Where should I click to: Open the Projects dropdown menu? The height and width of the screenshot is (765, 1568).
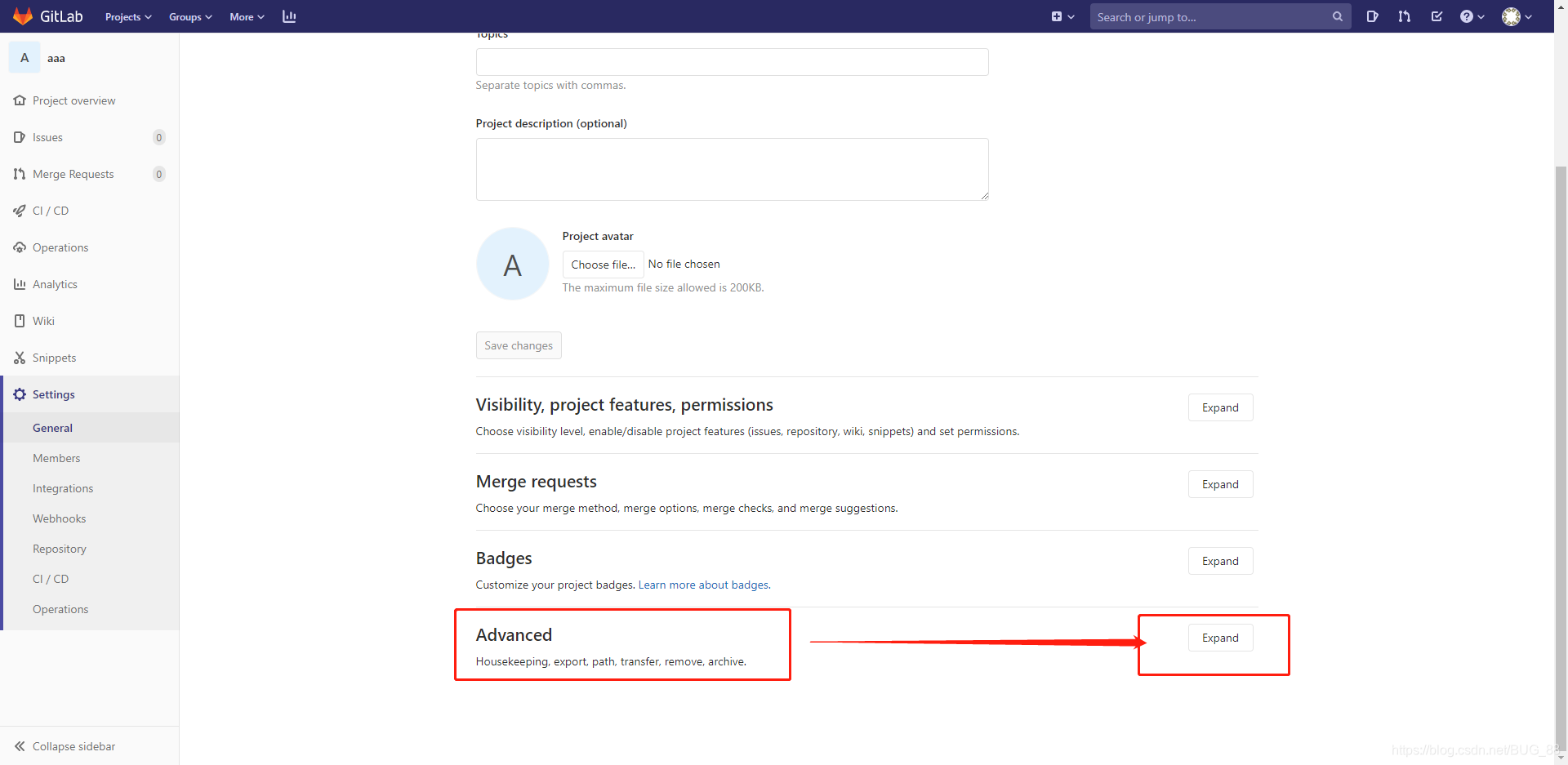coord(128,16)
